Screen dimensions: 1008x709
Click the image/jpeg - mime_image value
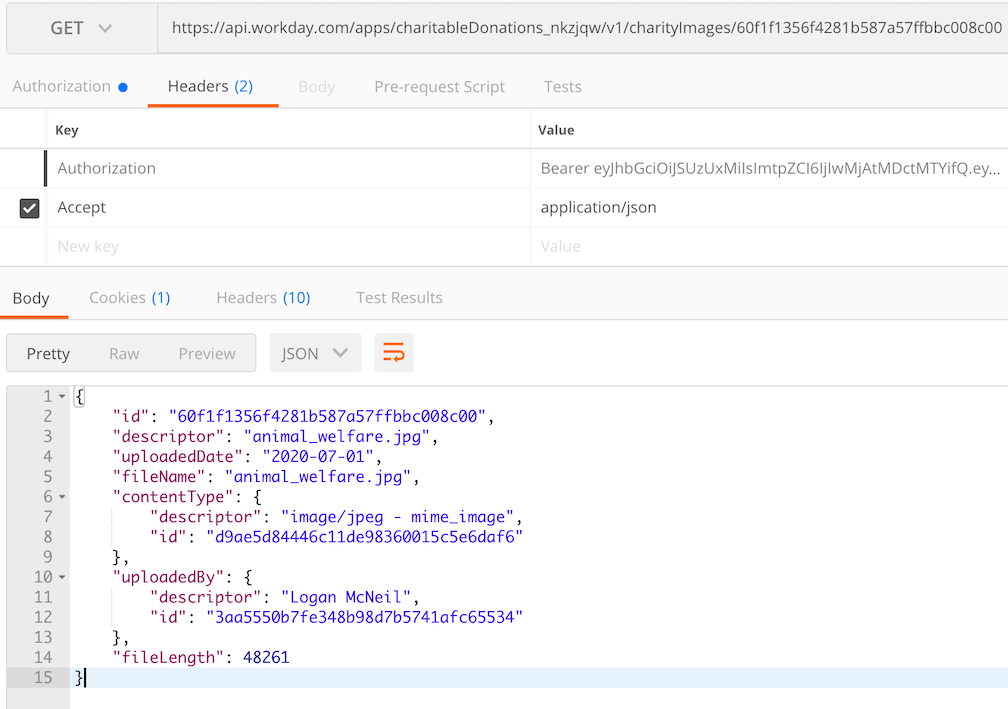[397, 517]
